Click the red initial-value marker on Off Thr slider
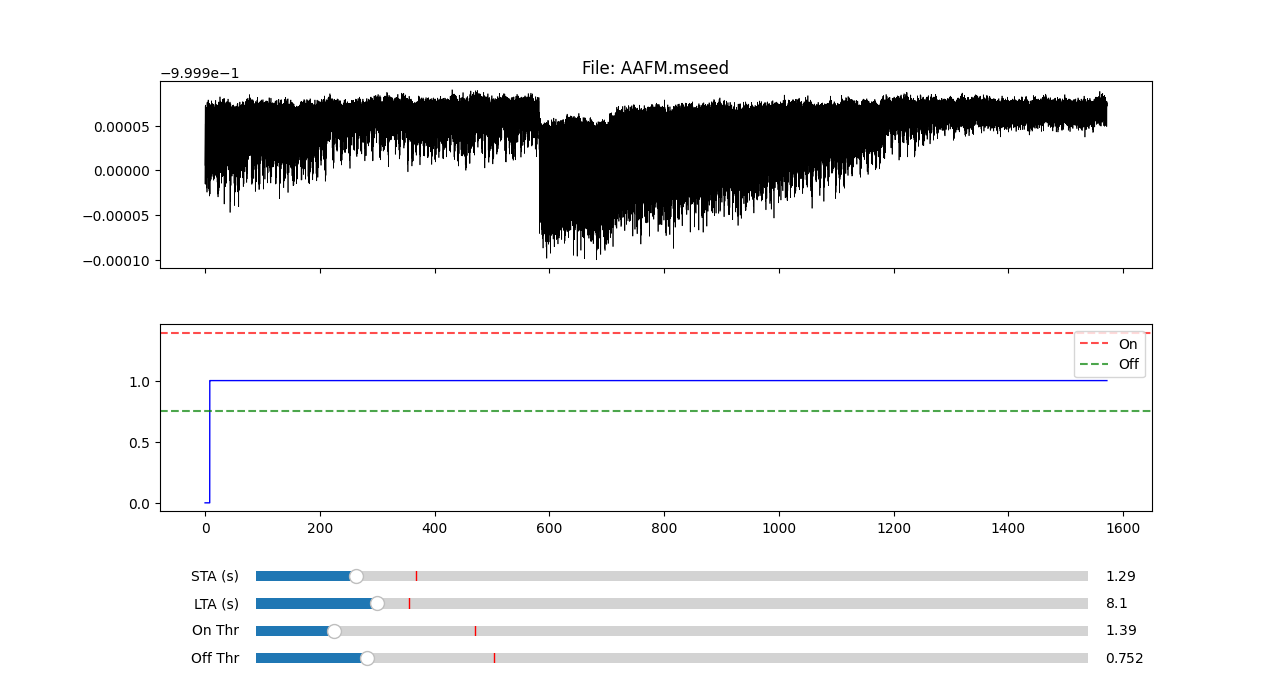Image resolution: width=1280 pixels, height=682 pixels. point(494,658)
